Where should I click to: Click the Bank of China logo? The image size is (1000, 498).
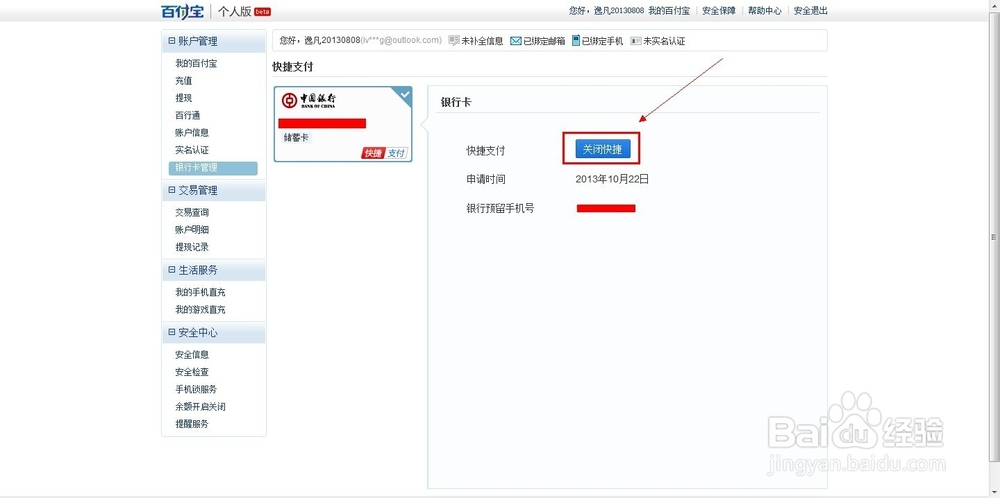(309, 101)
